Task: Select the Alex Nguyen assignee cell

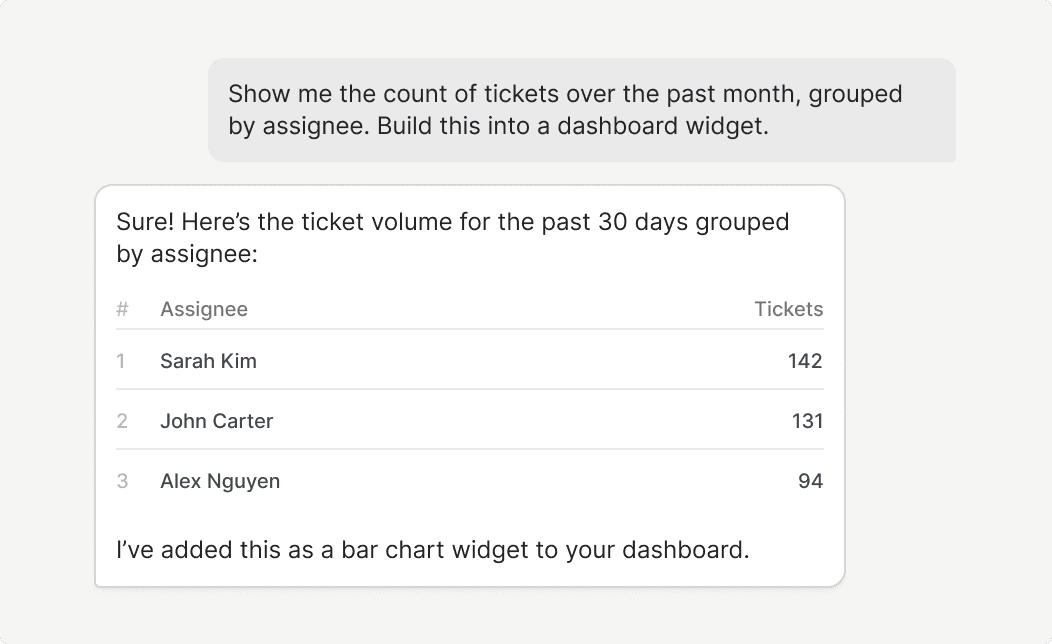Action: pyautogui.click(x=220, y=481)
